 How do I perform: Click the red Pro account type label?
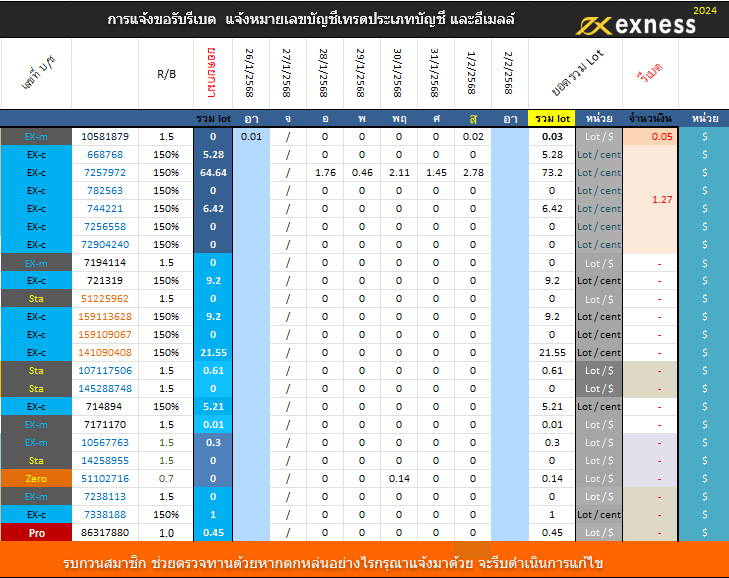tap(36, 533)
